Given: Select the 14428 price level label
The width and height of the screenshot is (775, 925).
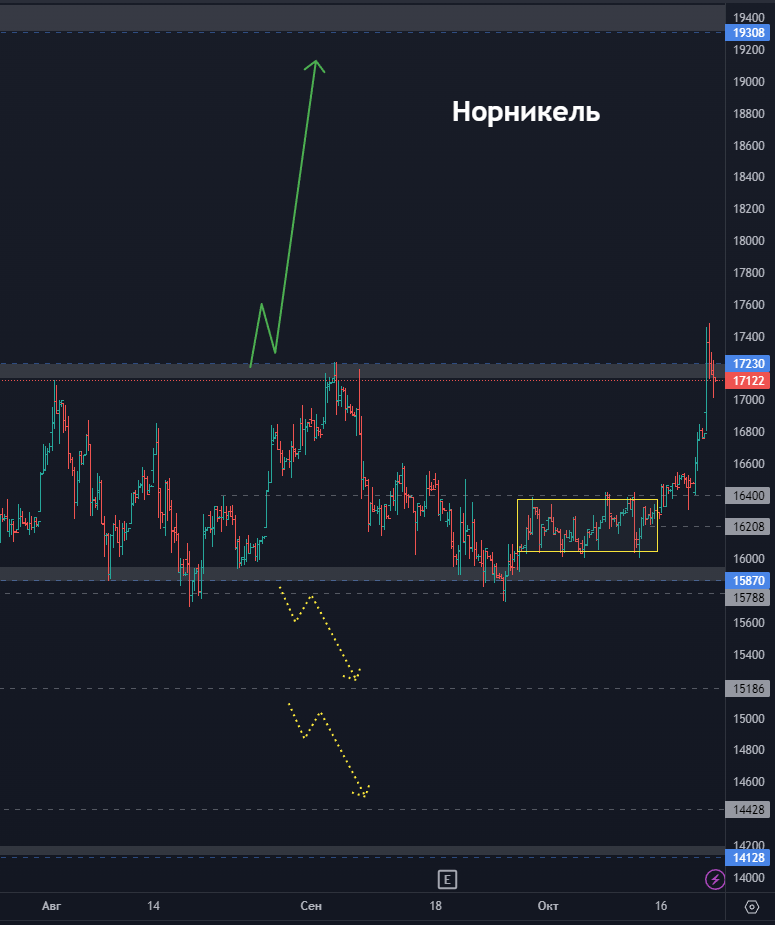Looking at the screenshot, I should point(748,809).
